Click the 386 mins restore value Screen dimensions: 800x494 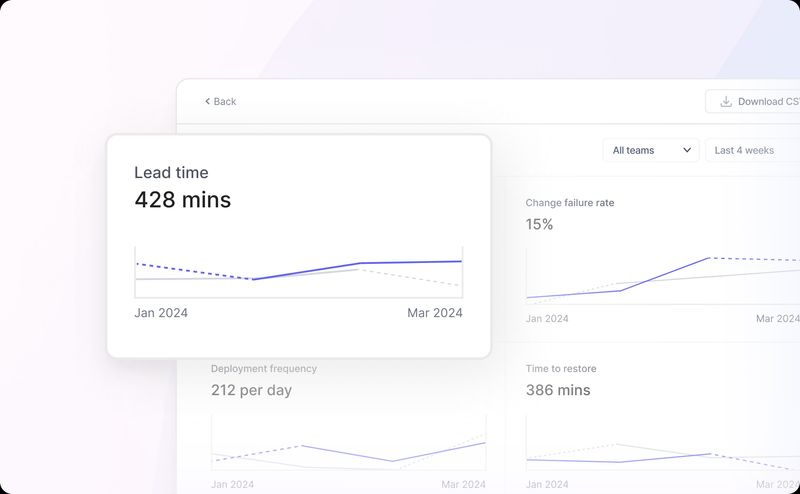tap(558, 390)
